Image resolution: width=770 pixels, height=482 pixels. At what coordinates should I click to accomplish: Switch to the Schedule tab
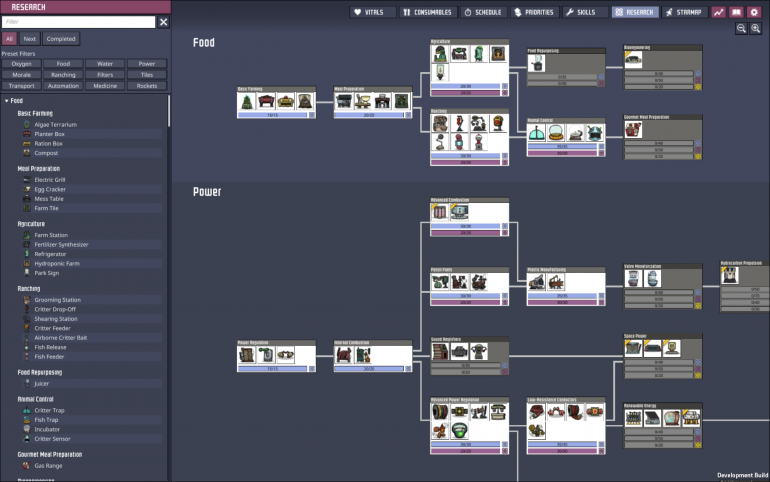click(x=483, y=12)
